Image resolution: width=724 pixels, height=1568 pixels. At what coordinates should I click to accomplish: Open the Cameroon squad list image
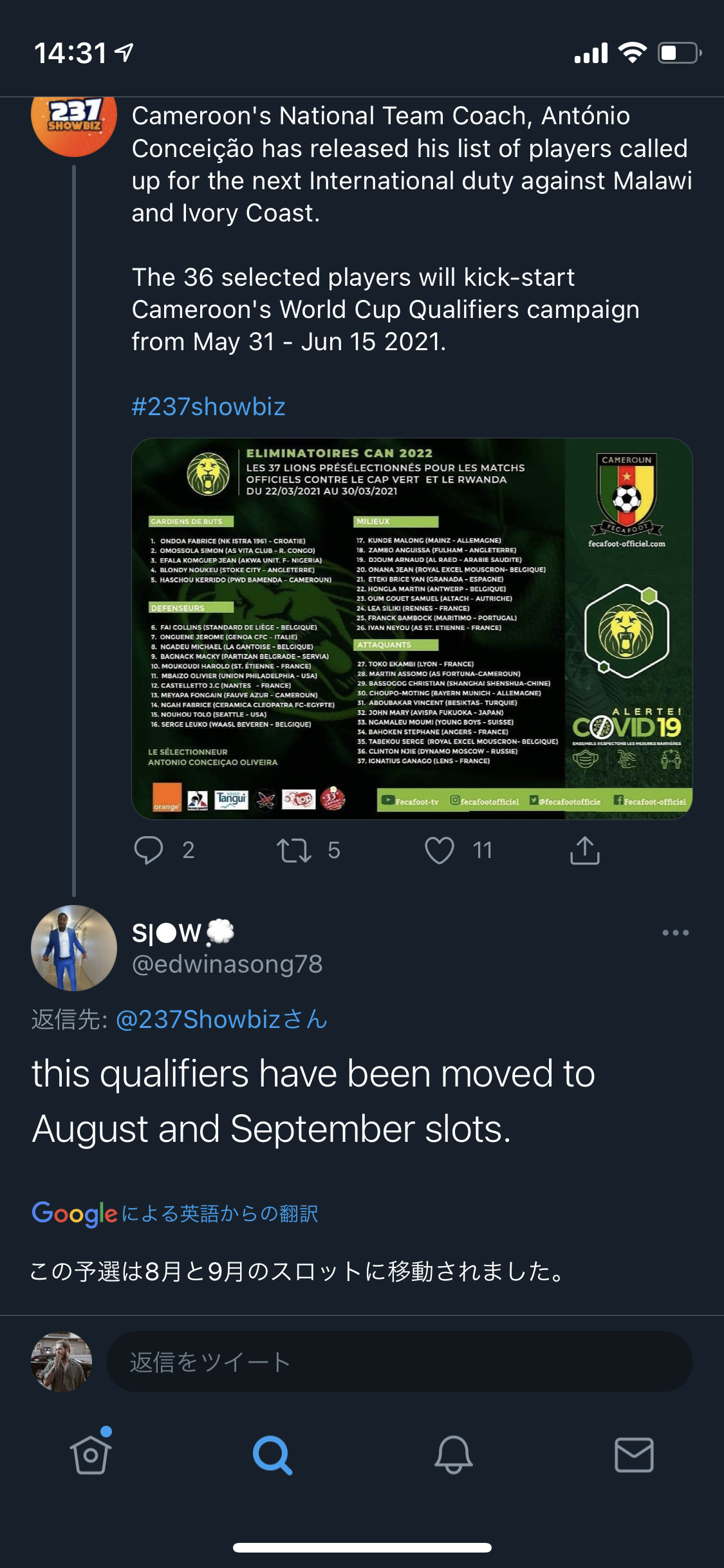pyautogui.click(x=412, y=628)
